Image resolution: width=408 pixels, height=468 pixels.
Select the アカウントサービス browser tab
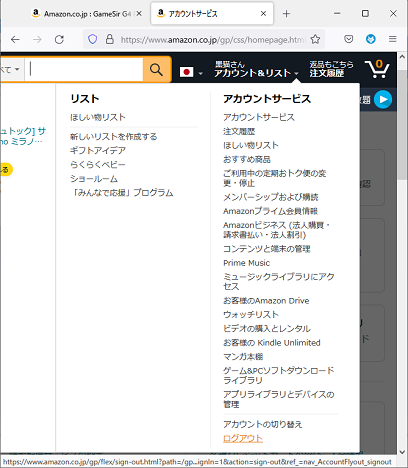pyautogui.click(x=212, y=14)
